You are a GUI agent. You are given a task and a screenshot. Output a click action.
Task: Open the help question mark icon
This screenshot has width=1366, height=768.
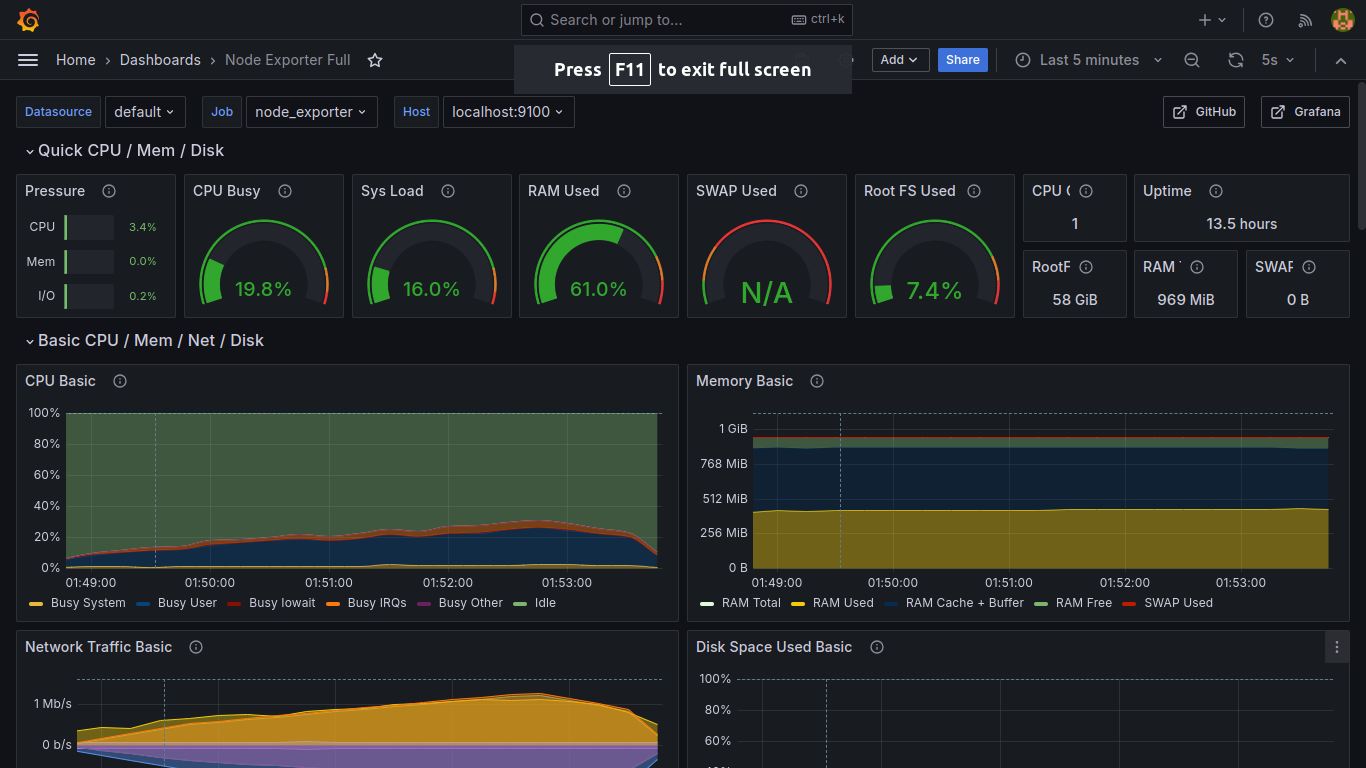pyautogui.click(x=1266, y=20)
